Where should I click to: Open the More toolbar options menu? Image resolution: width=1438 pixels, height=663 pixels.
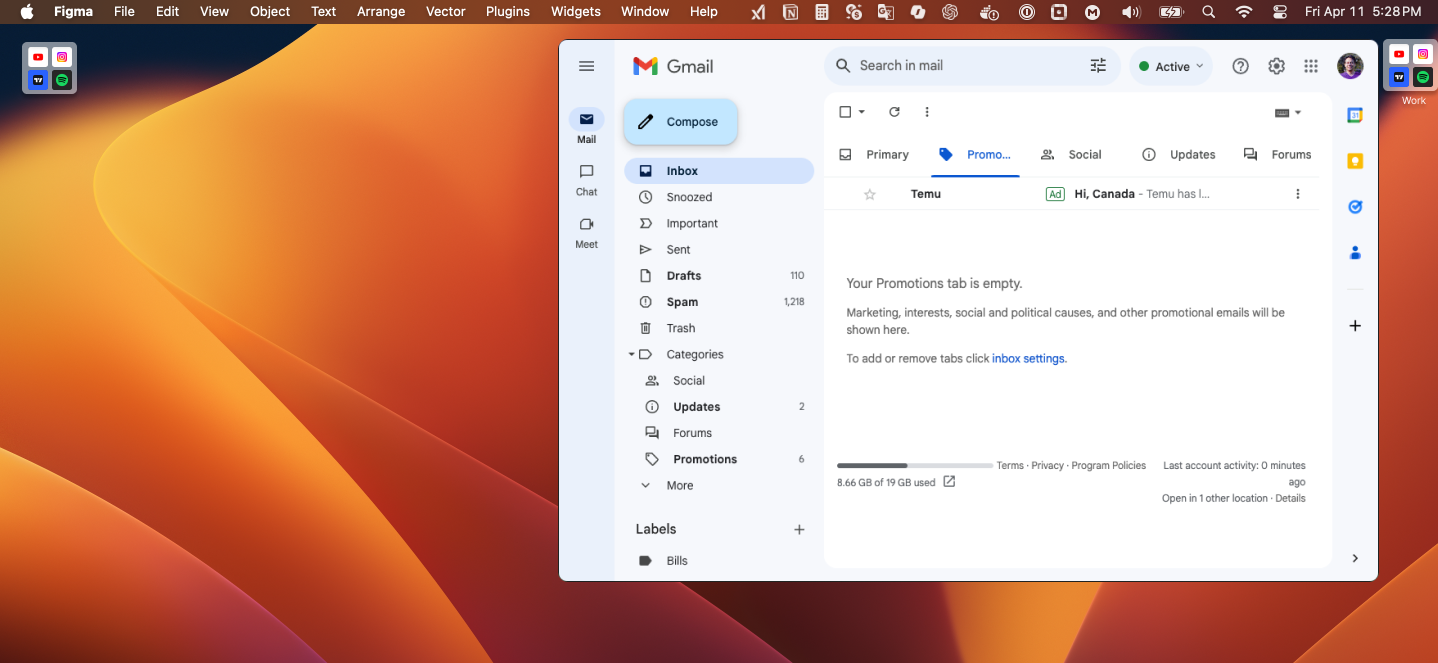pos(927,112)
